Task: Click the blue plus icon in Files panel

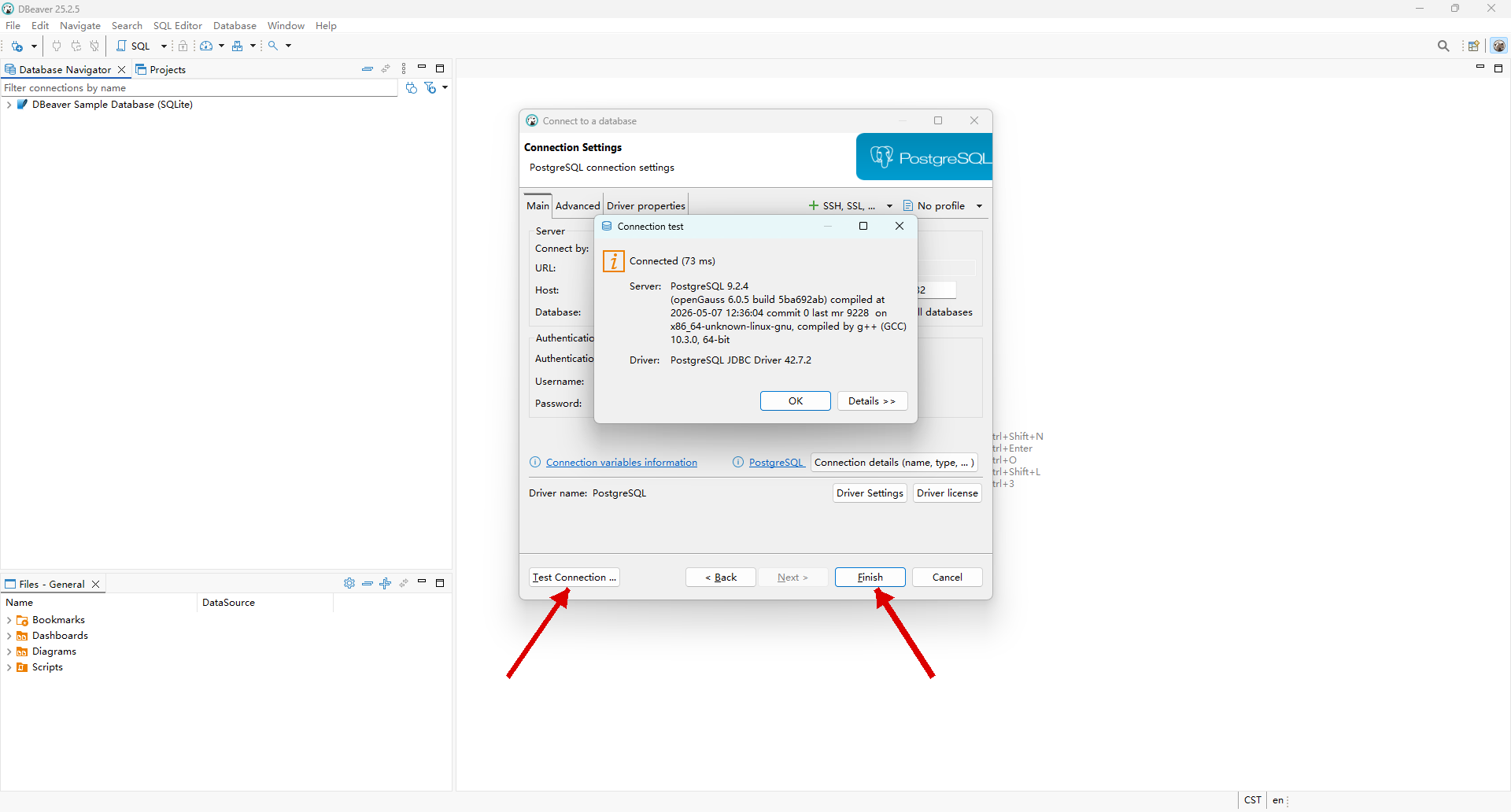Action: [386, 583]
